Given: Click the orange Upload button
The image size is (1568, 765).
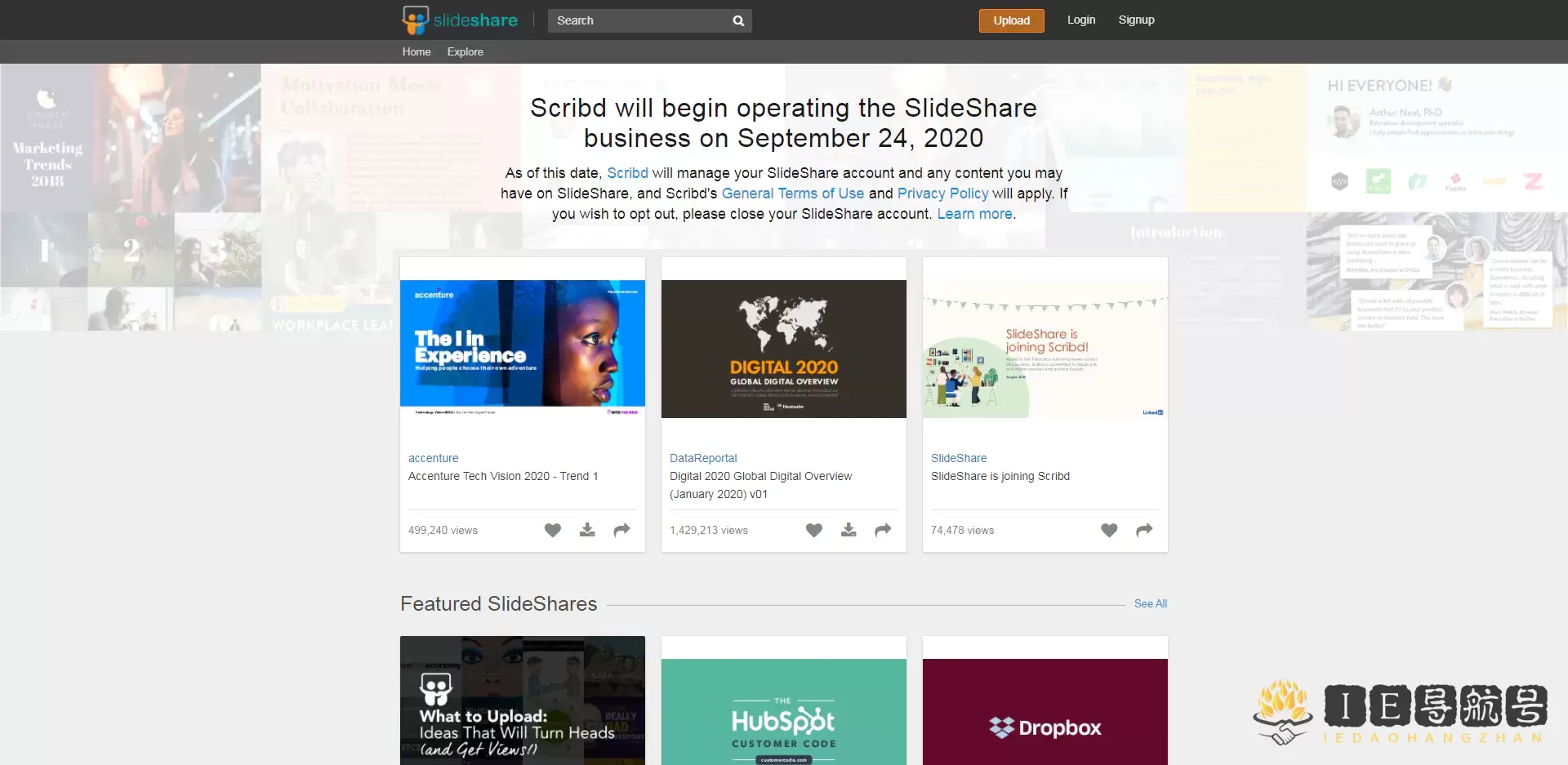Looking at the screenshot, I should click(x=1011, y=20).
